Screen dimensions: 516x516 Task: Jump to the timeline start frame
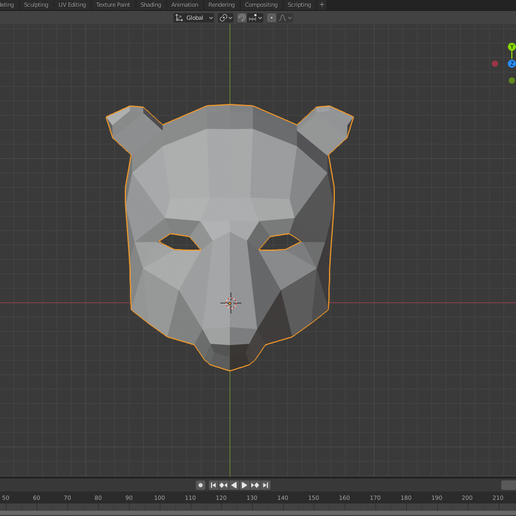tap(213, 485)
